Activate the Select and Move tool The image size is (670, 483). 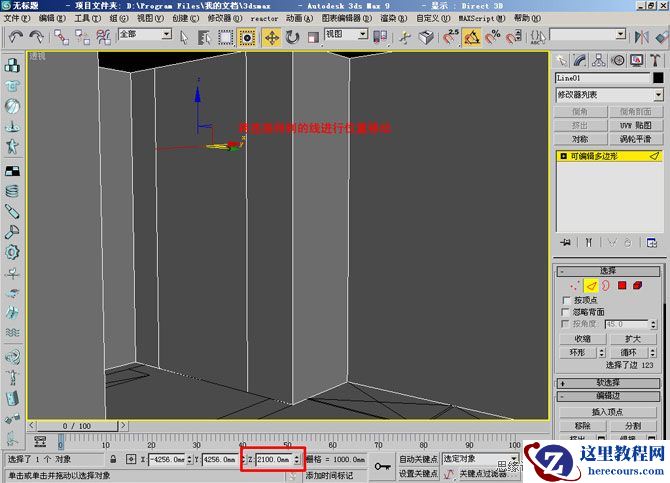pos(272,38)
